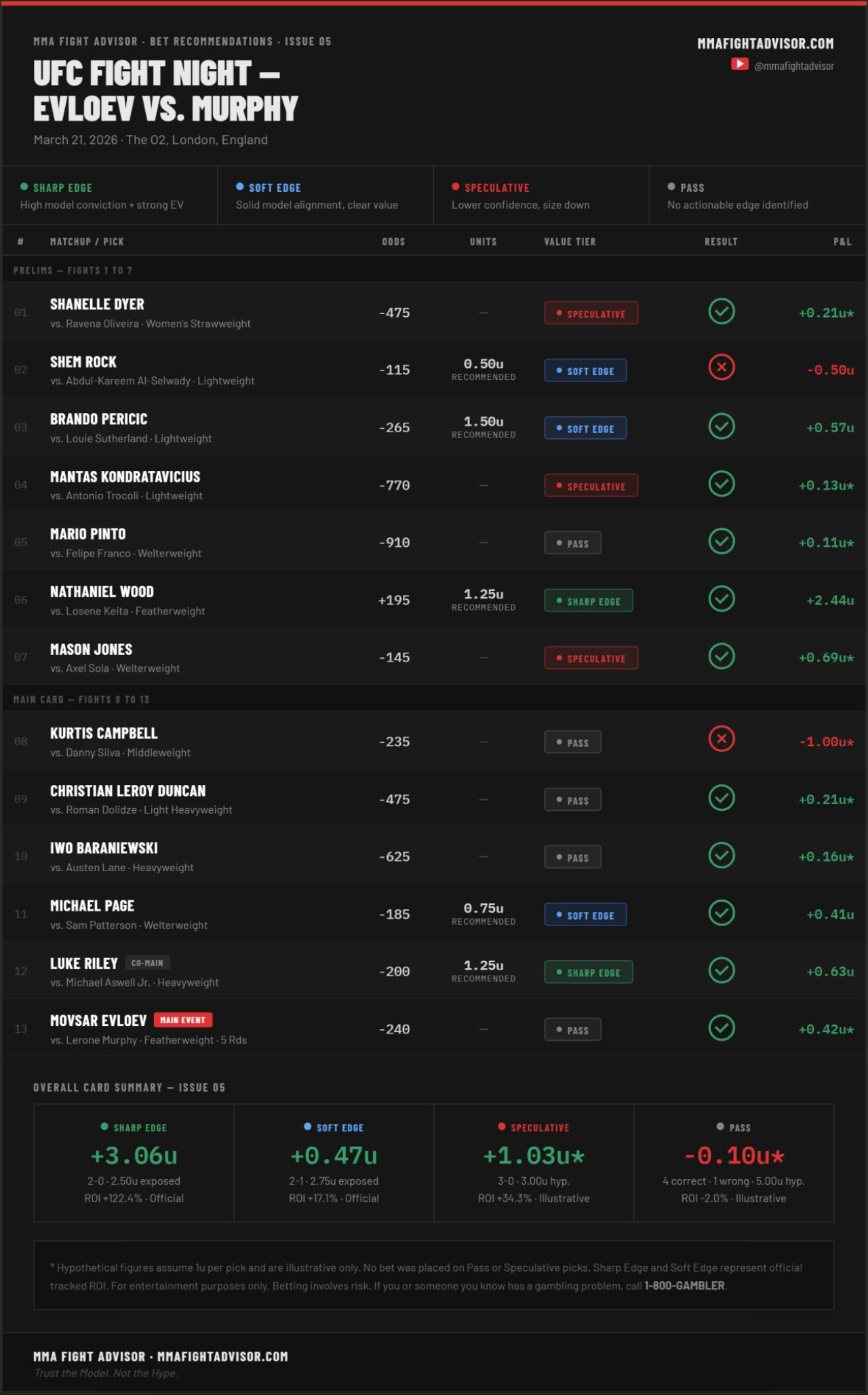Click the green checkmark for Michael Page
Viewport: 868px width, 1395px height.
pyautogui.click(x=722, y=913)
